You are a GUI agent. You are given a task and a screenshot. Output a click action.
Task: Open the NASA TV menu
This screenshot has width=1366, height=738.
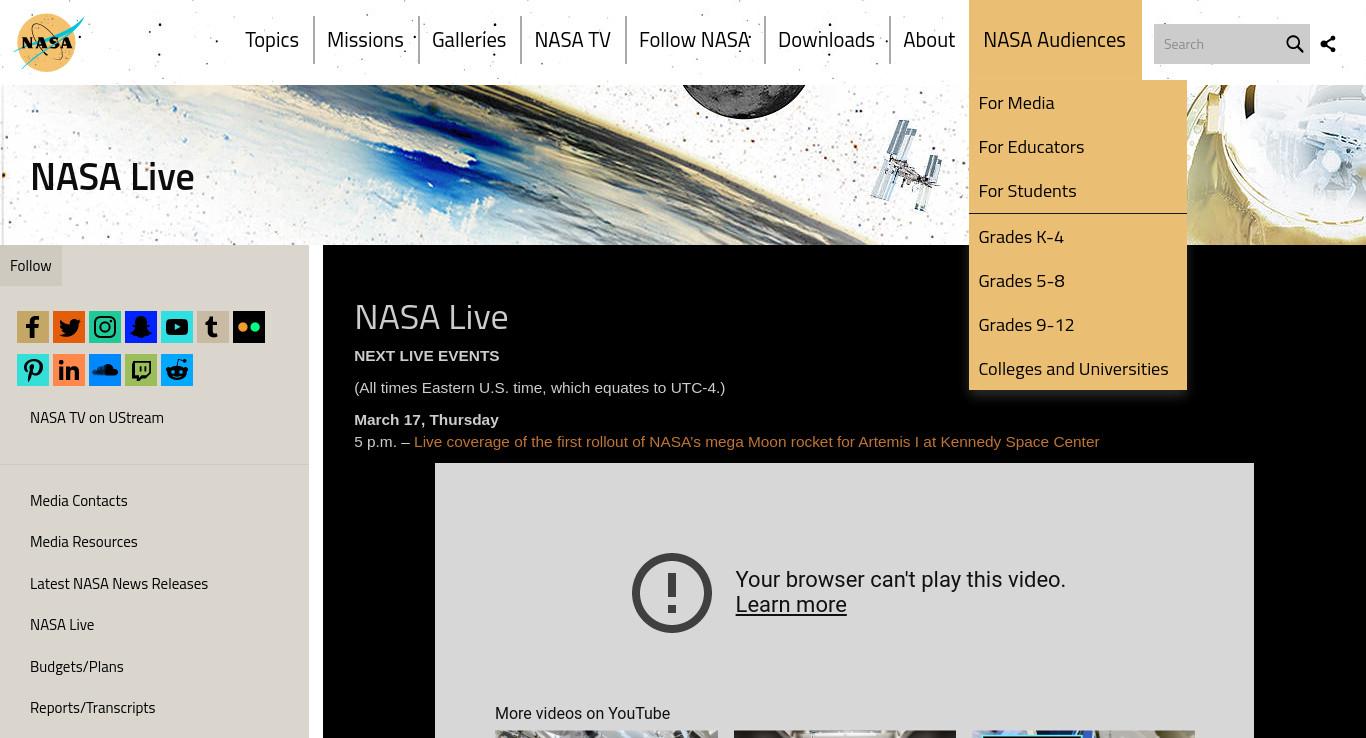pos(572,40)
